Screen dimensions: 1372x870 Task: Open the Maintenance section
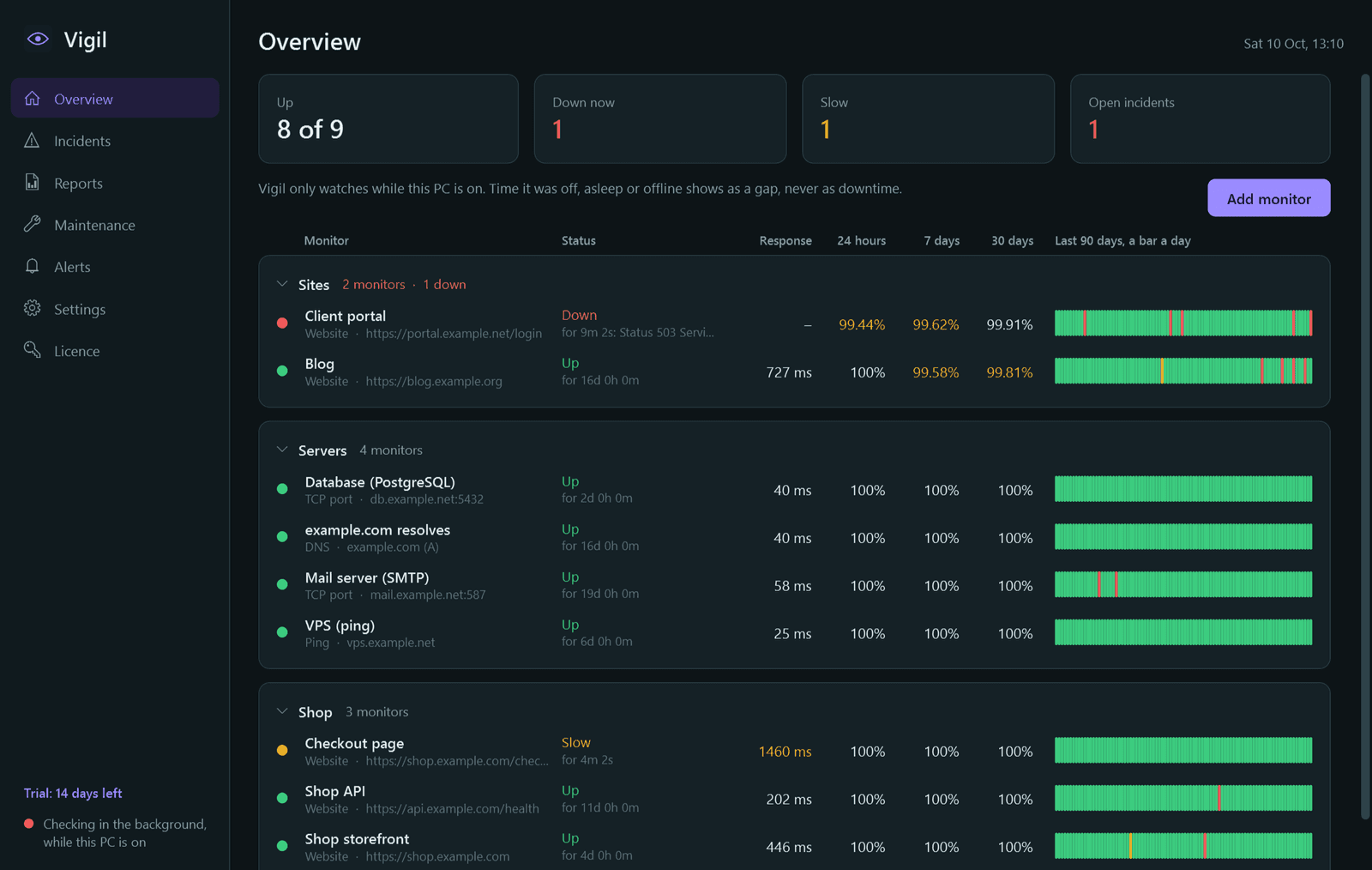115,225
